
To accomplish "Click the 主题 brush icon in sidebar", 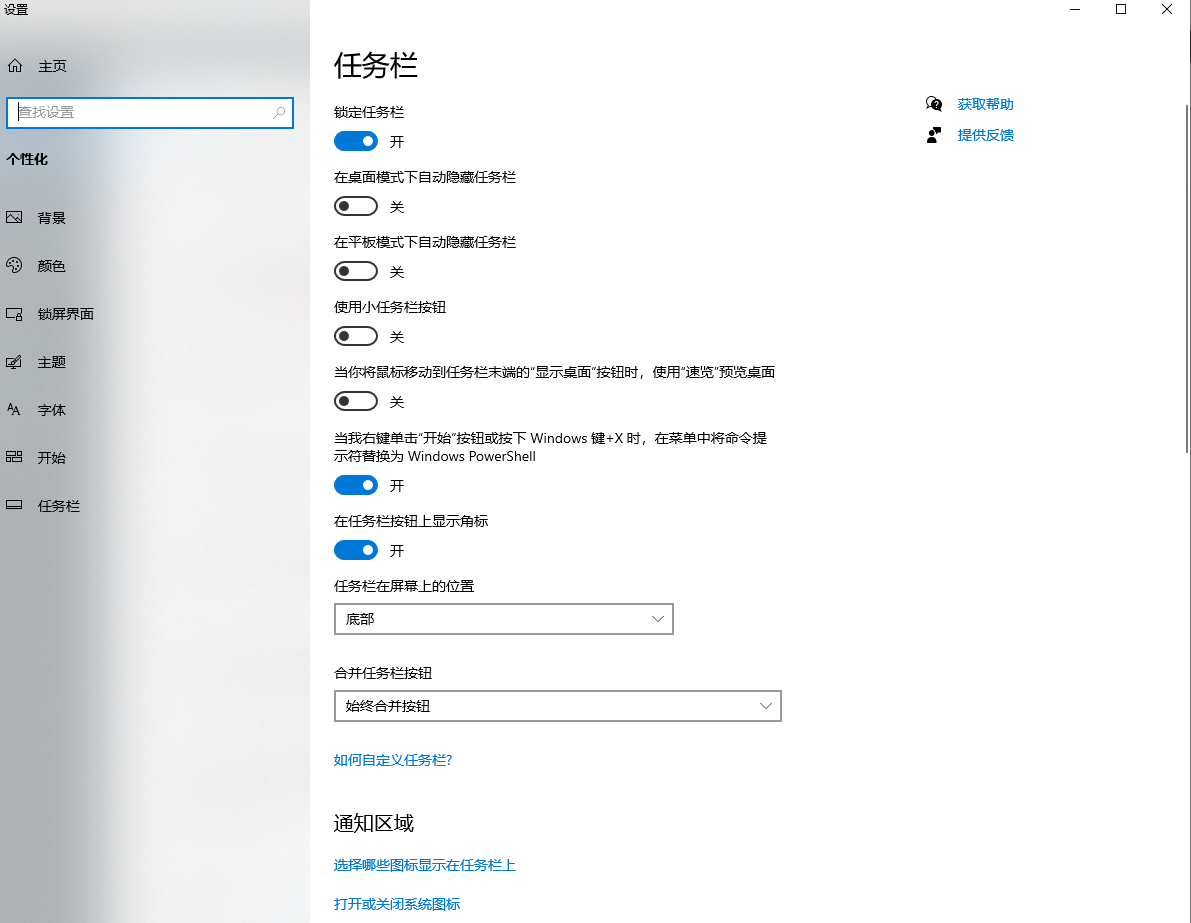I will (x=14, y=362).
